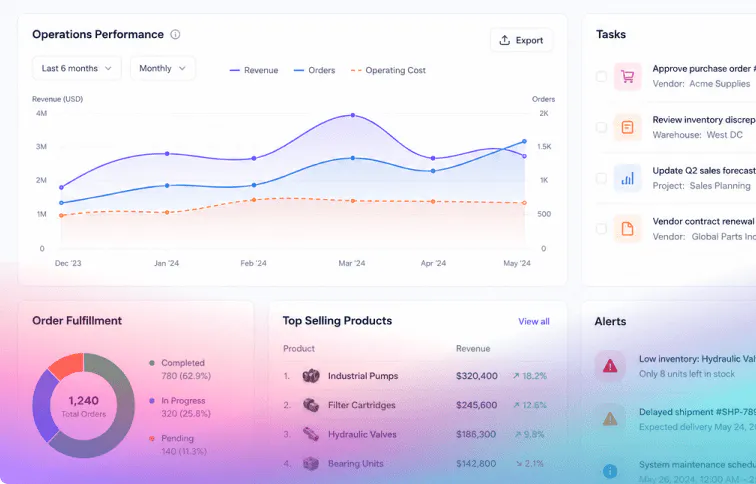Click the Delayed shipment alert title

pyautogui.click(x=697, y=412)
